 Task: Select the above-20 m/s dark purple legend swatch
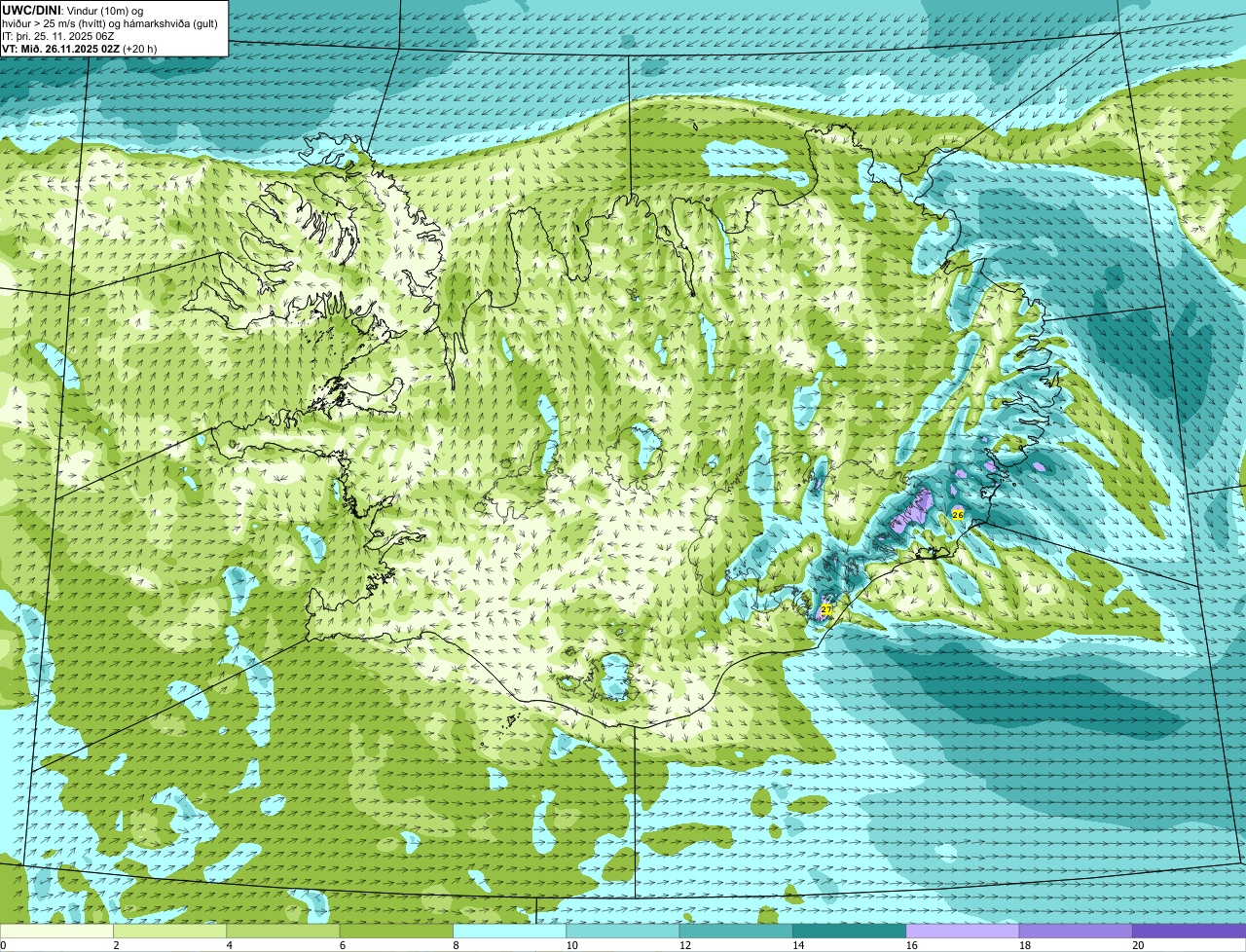tap(1189, 931)
